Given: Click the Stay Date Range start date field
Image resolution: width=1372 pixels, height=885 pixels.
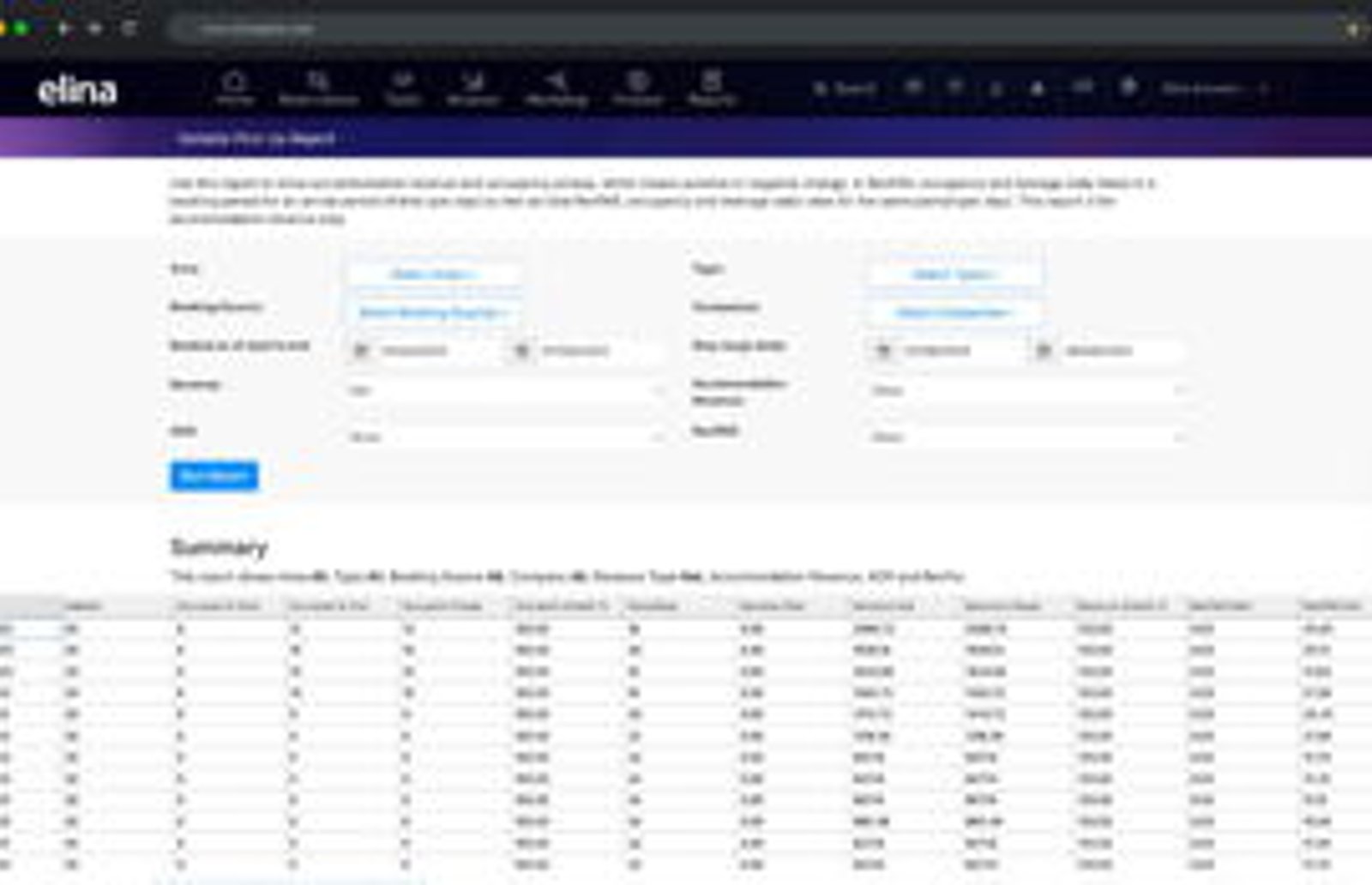Looking at the screenshot, I should 960,351.
